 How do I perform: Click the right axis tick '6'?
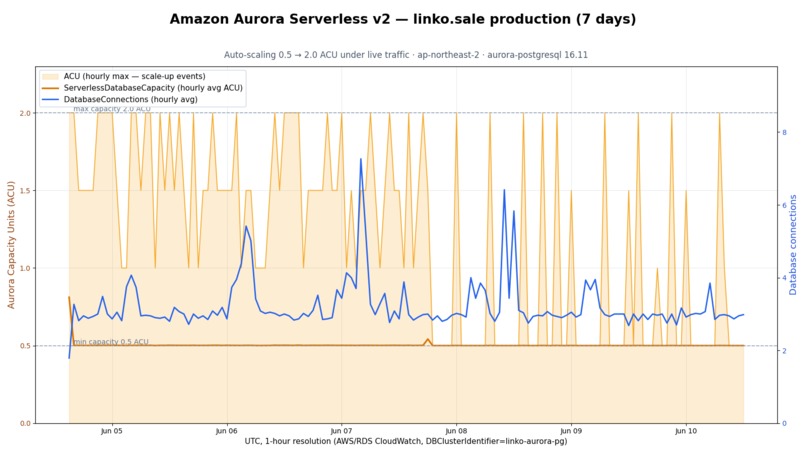pyautogui.click(x=784, y=205)
